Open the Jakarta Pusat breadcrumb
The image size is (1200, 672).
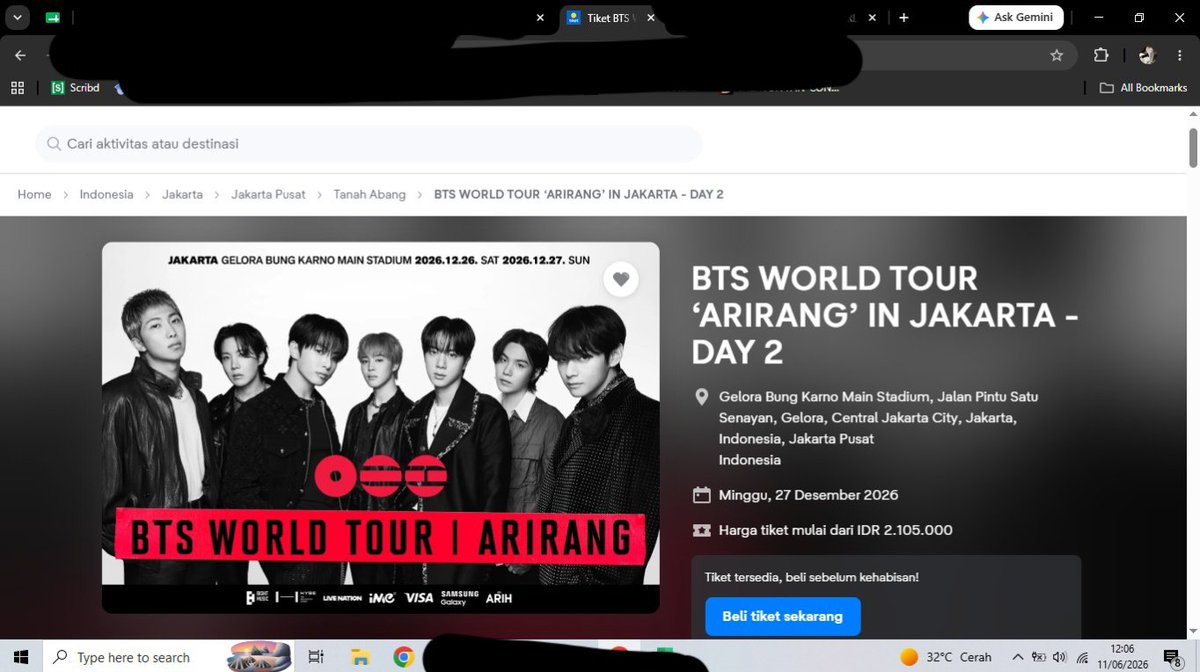(268, 194)
